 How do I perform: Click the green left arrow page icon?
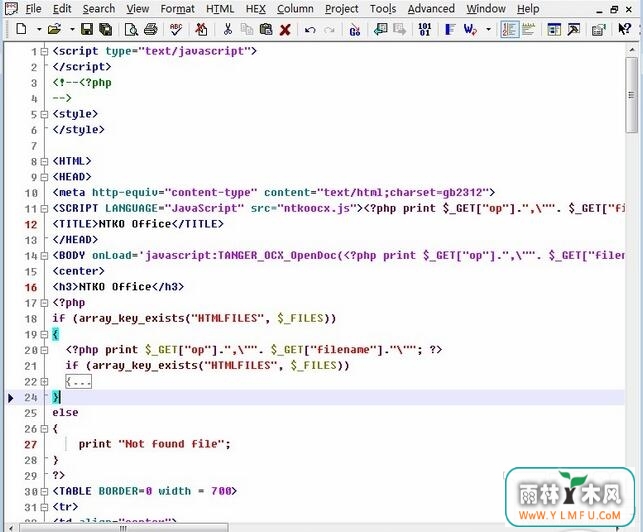click(x=381, y=29)
